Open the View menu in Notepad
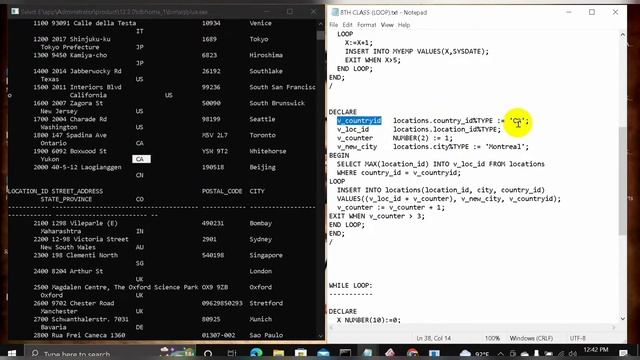 tap(387, 25)
